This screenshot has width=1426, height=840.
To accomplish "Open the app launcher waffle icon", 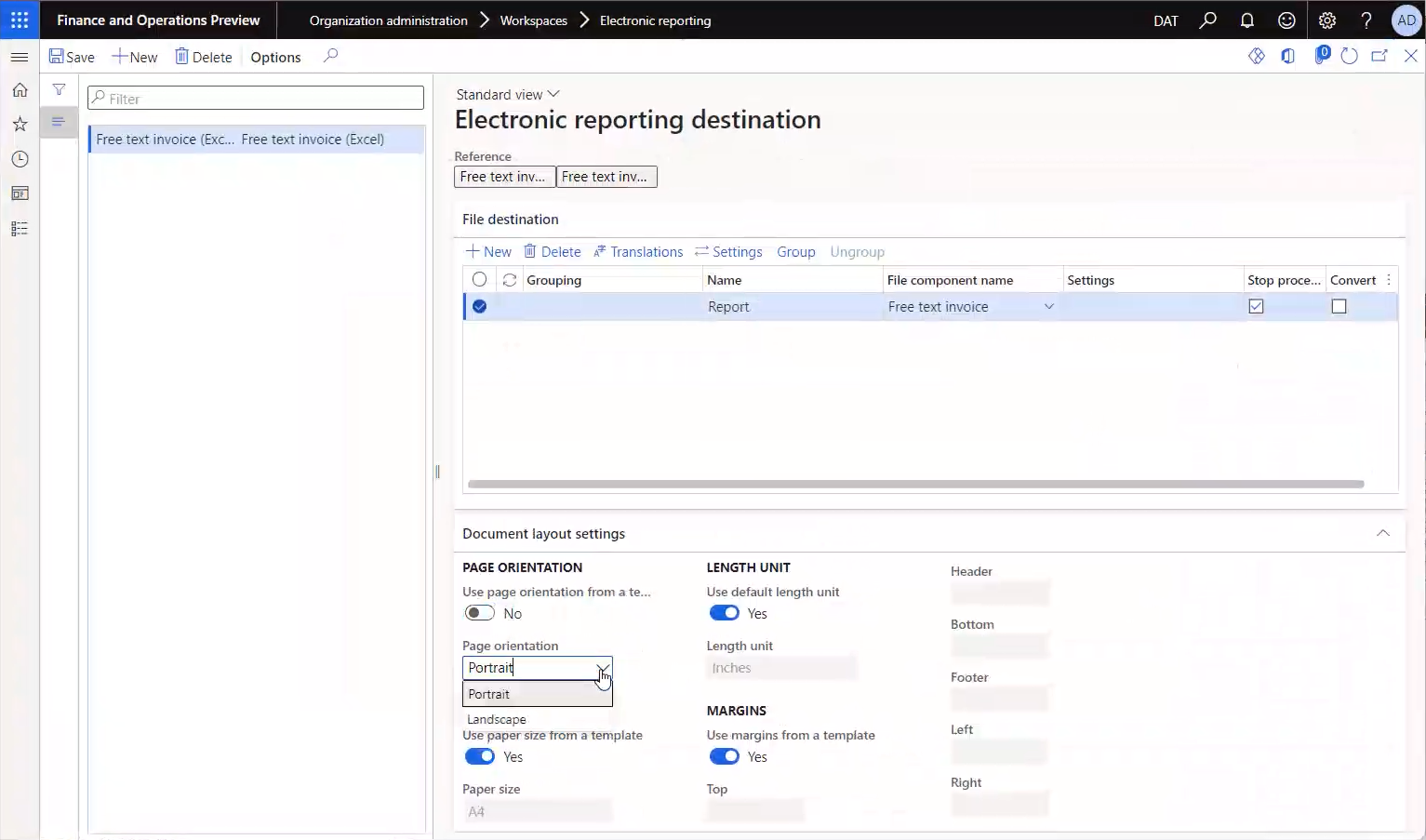I will tap(20, 20).
